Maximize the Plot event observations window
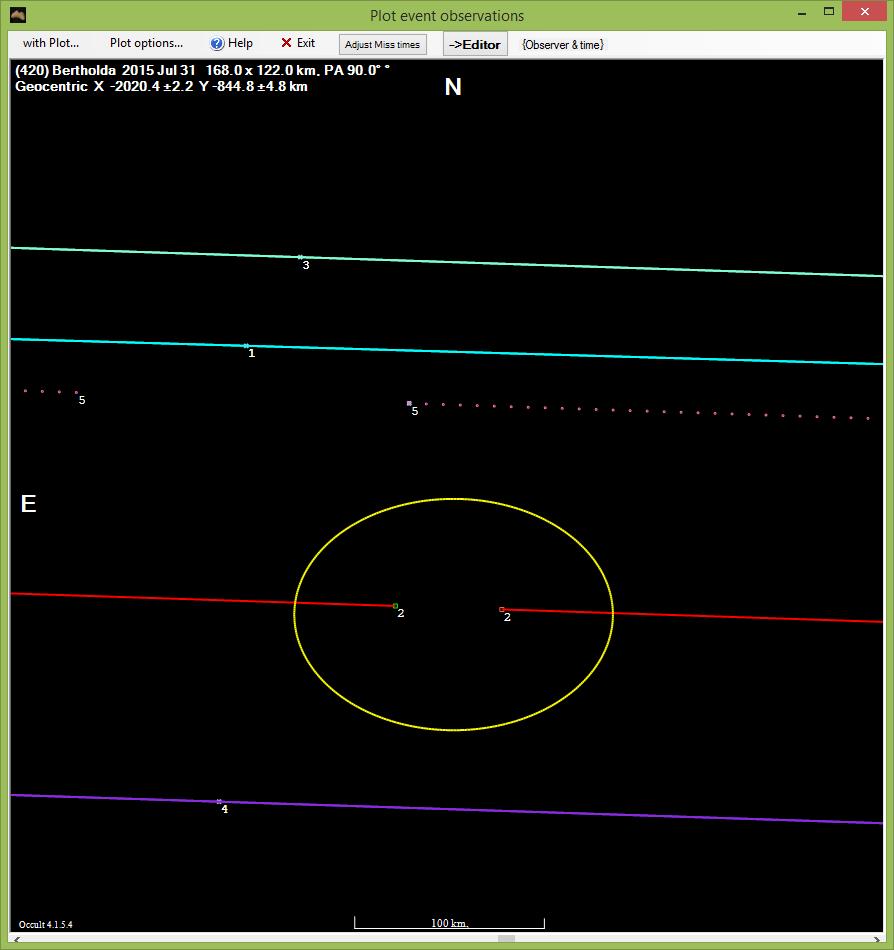The image size is (894, 950). (829, 12)
